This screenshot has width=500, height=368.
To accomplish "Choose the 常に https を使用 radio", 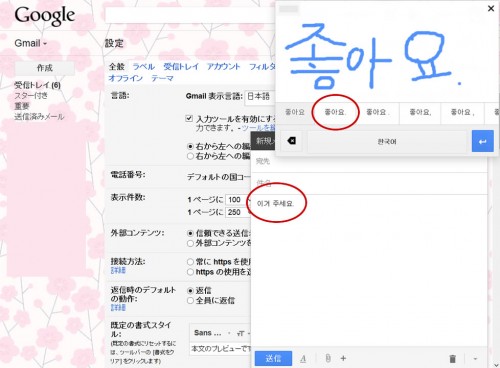I will tap(190, 262).
